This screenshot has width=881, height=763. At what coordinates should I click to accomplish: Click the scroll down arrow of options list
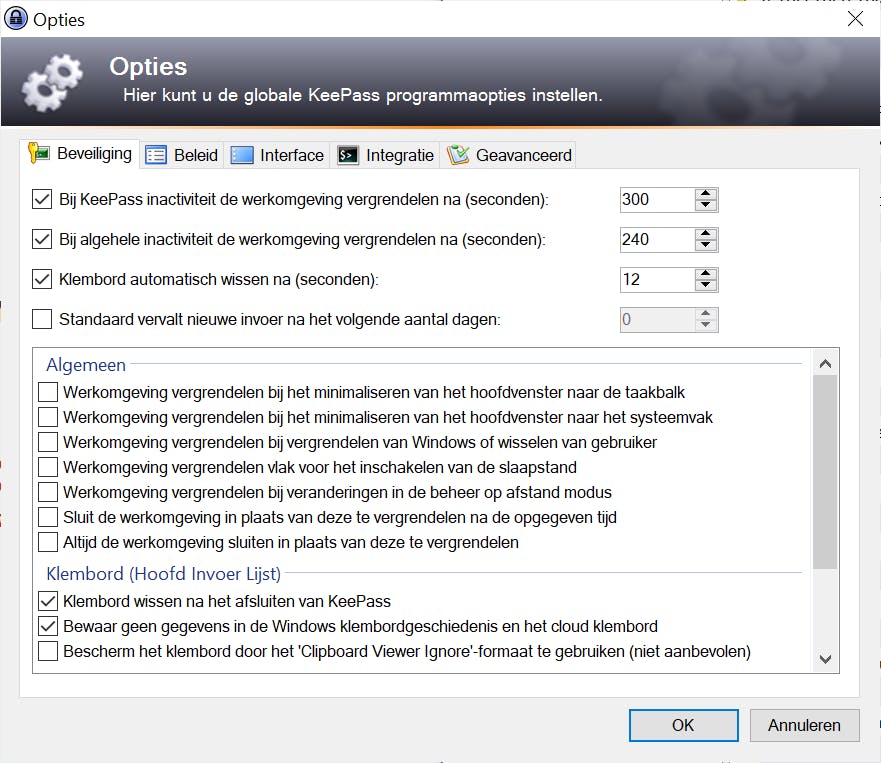click(x=825, y=658)
